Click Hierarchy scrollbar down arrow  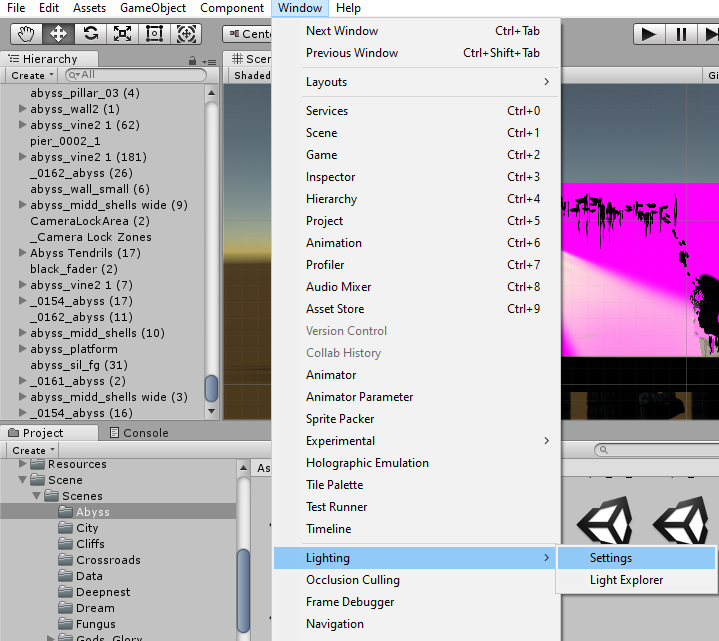pyautogui.click(x=211, y=411)
